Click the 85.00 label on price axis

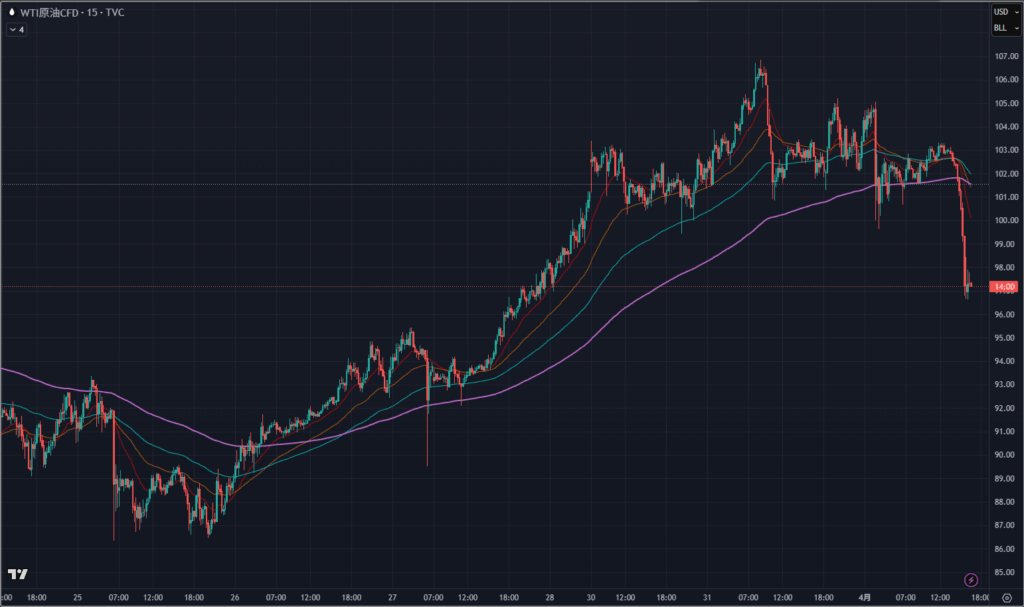[1004, 572]
